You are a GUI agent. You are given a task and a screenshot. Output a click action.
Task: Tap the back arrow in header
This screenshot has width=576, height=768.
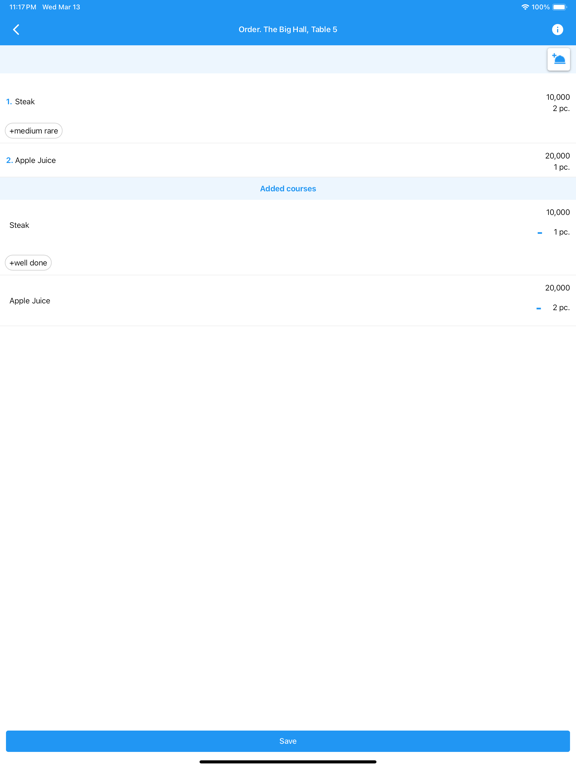pos(16,29)
